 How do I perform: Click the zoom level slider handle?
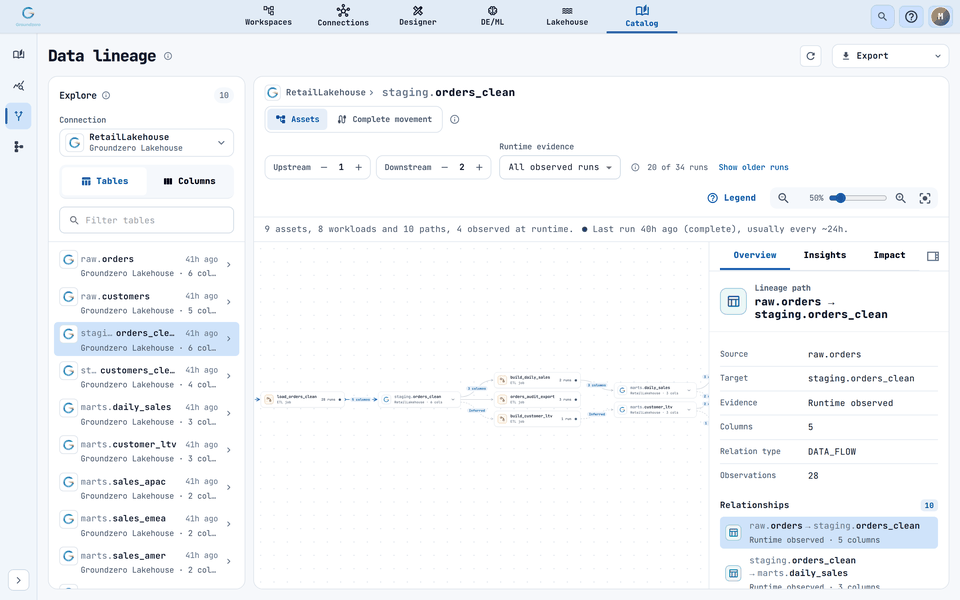[x=841, y=198]
